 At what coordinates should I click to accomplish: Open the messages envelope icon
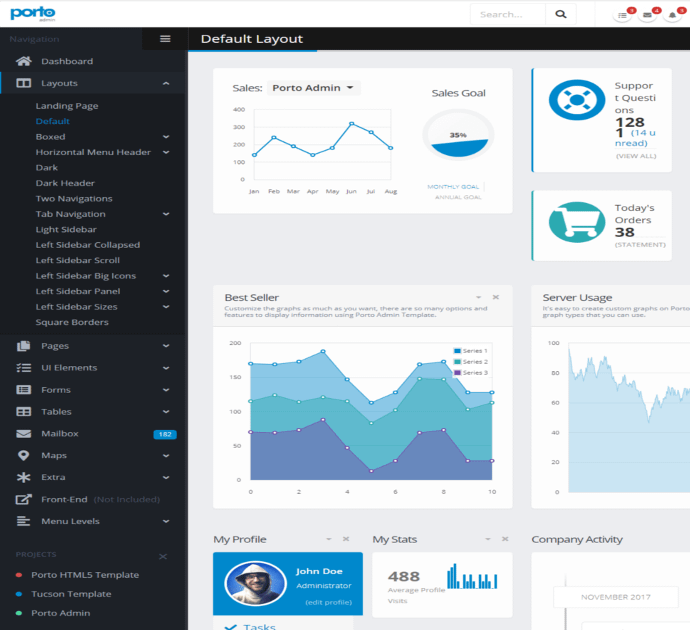(647, 14)
